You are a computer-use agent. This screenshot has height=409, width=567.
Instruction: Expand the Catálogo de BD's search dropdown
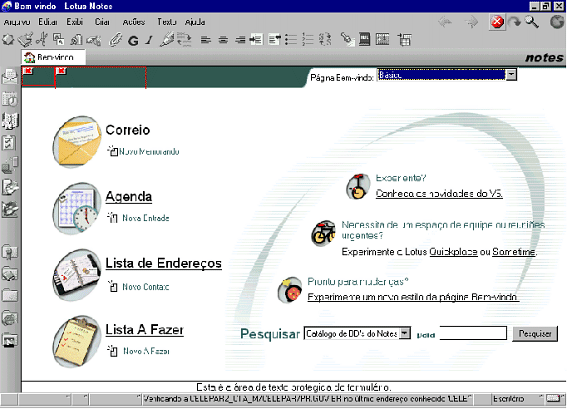pos(406,333)
